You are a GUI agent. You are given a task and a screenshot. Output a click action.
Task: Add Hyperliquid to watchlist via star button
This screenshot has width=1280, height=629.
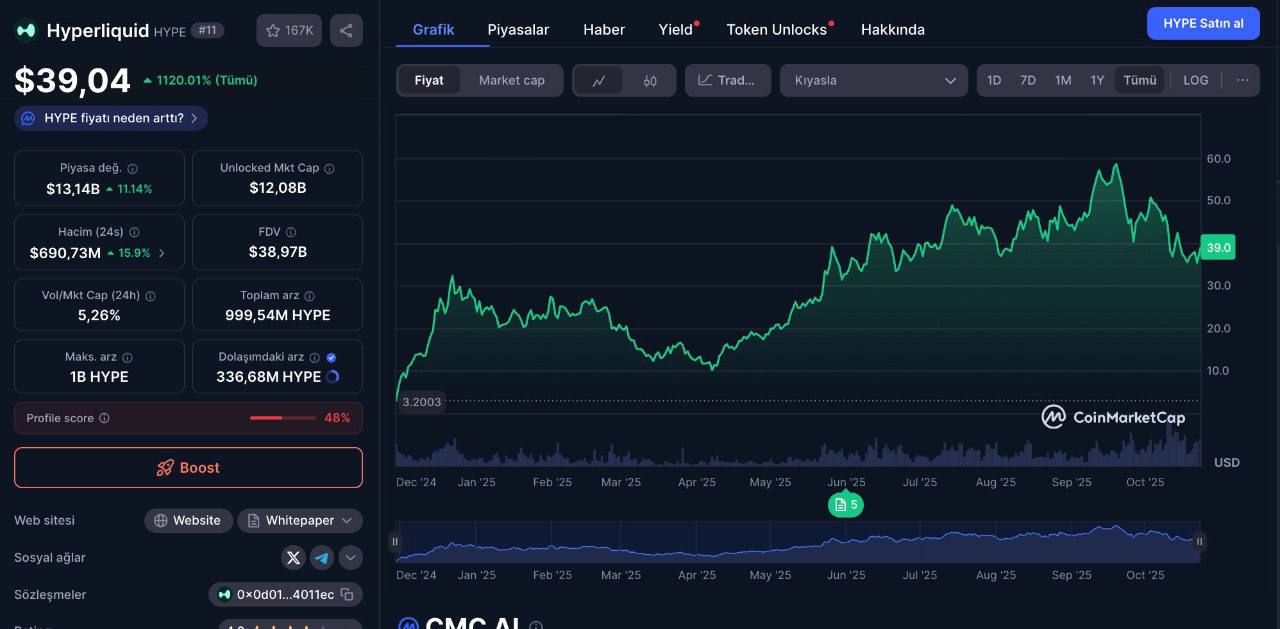(x=289, y=30)
